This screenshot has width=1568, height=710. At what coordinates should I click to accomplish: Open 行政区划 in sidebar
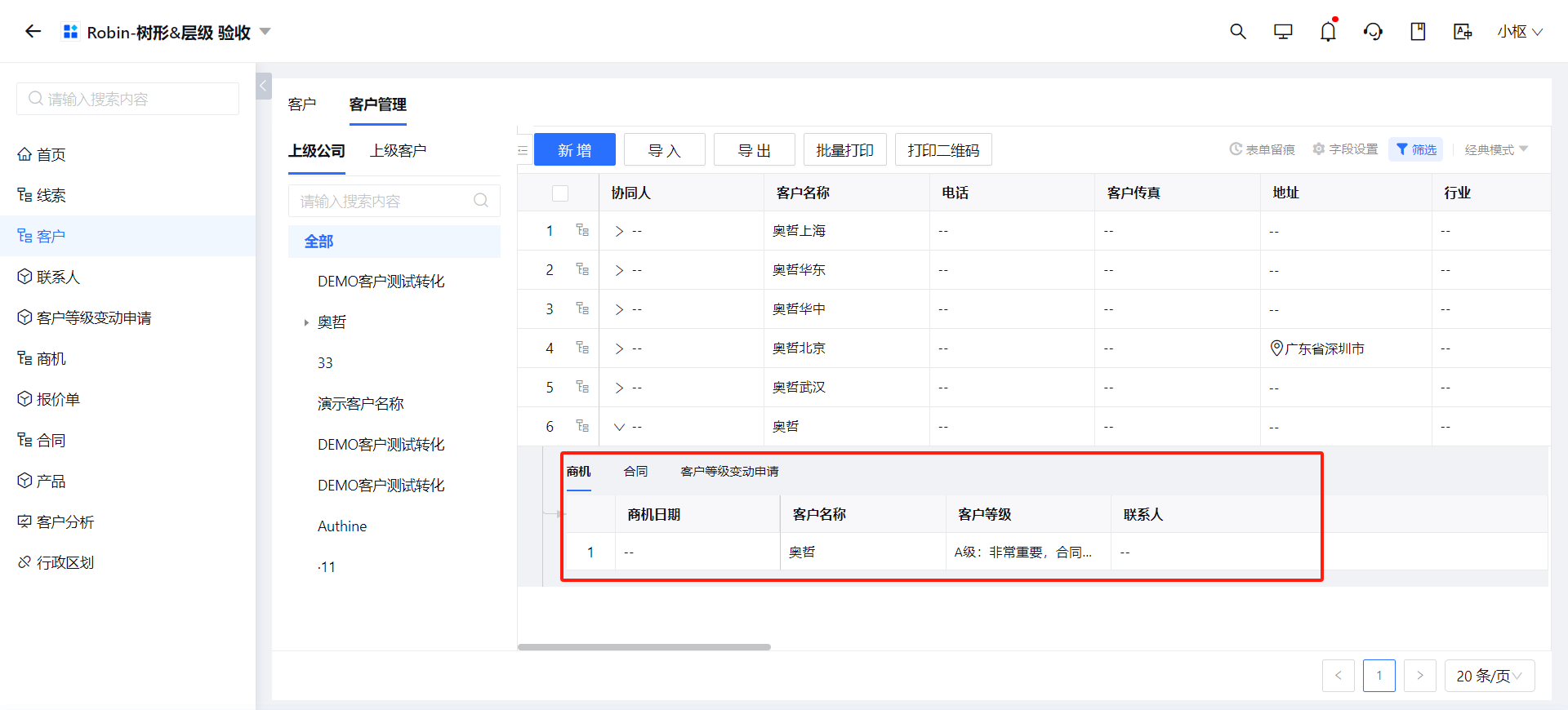point(127,562)
